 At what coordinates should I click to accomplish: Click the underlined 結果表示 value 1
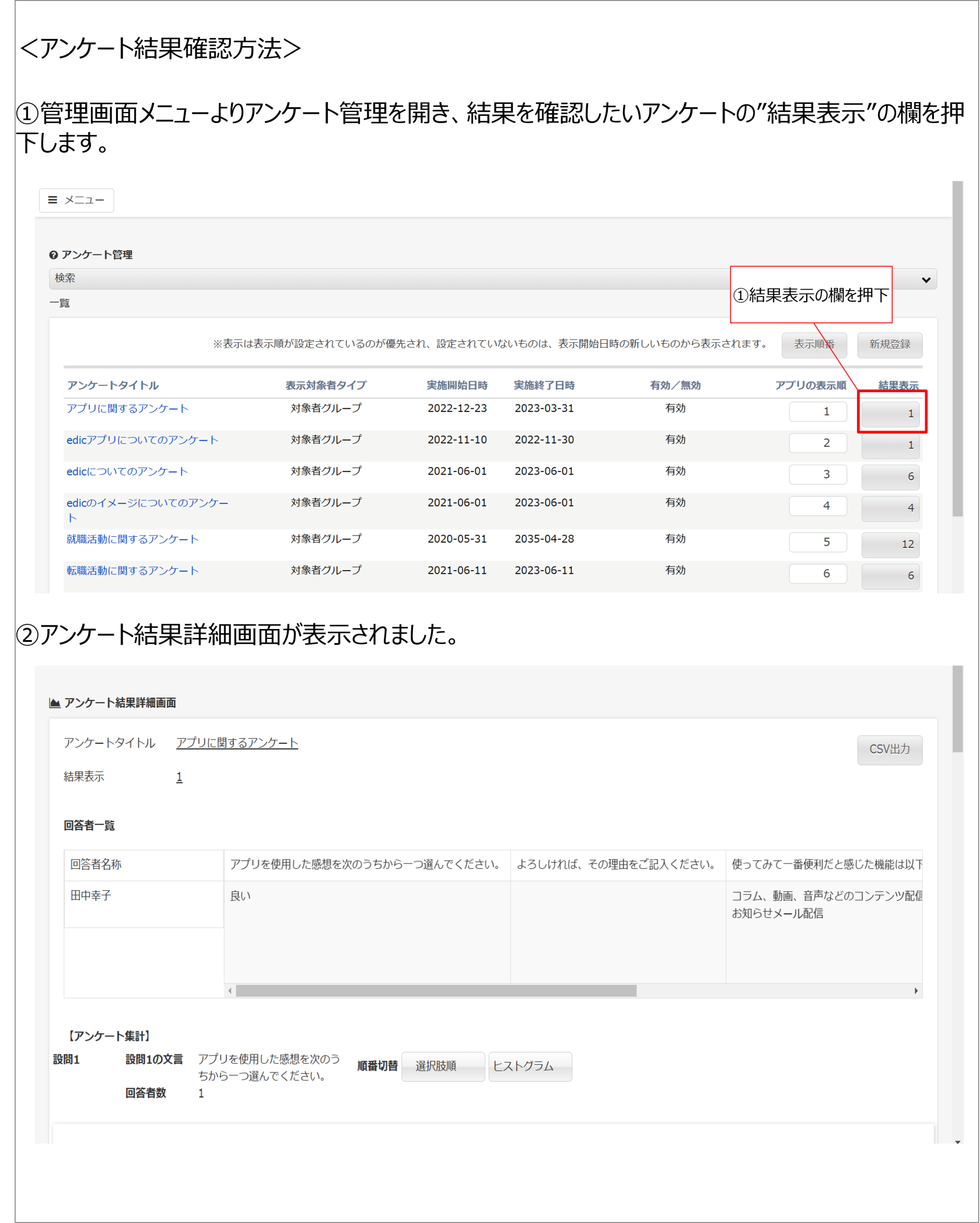coord(179,777)
